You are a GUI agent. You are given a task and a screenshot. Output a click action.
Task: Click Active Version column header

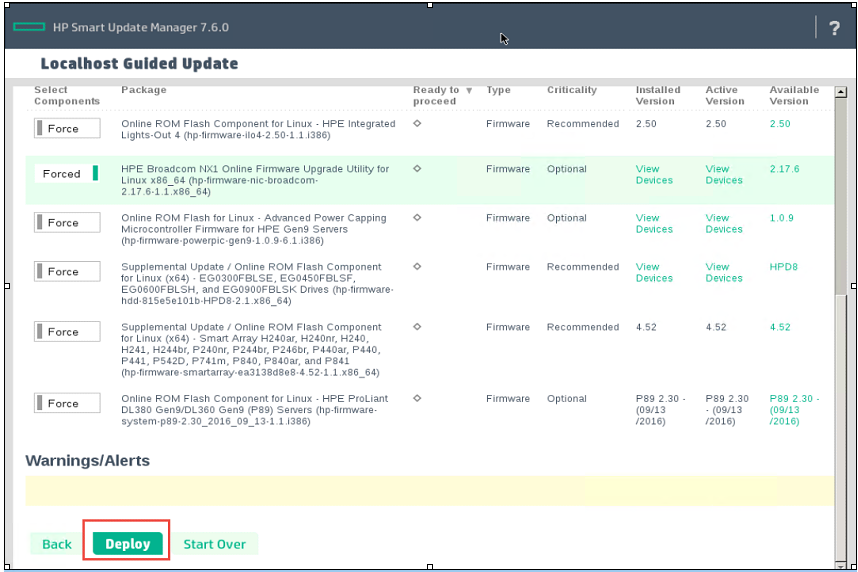724,95
